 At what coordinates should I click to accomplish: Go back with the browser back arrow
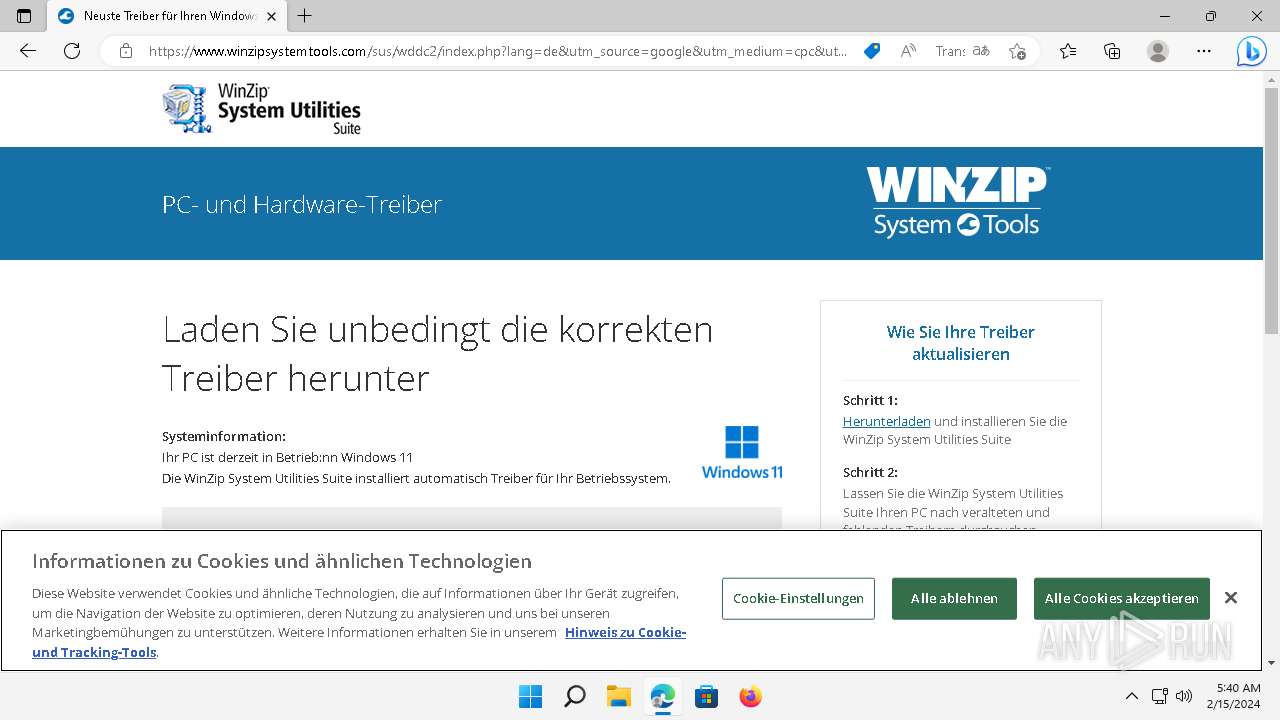click(28, 51)
